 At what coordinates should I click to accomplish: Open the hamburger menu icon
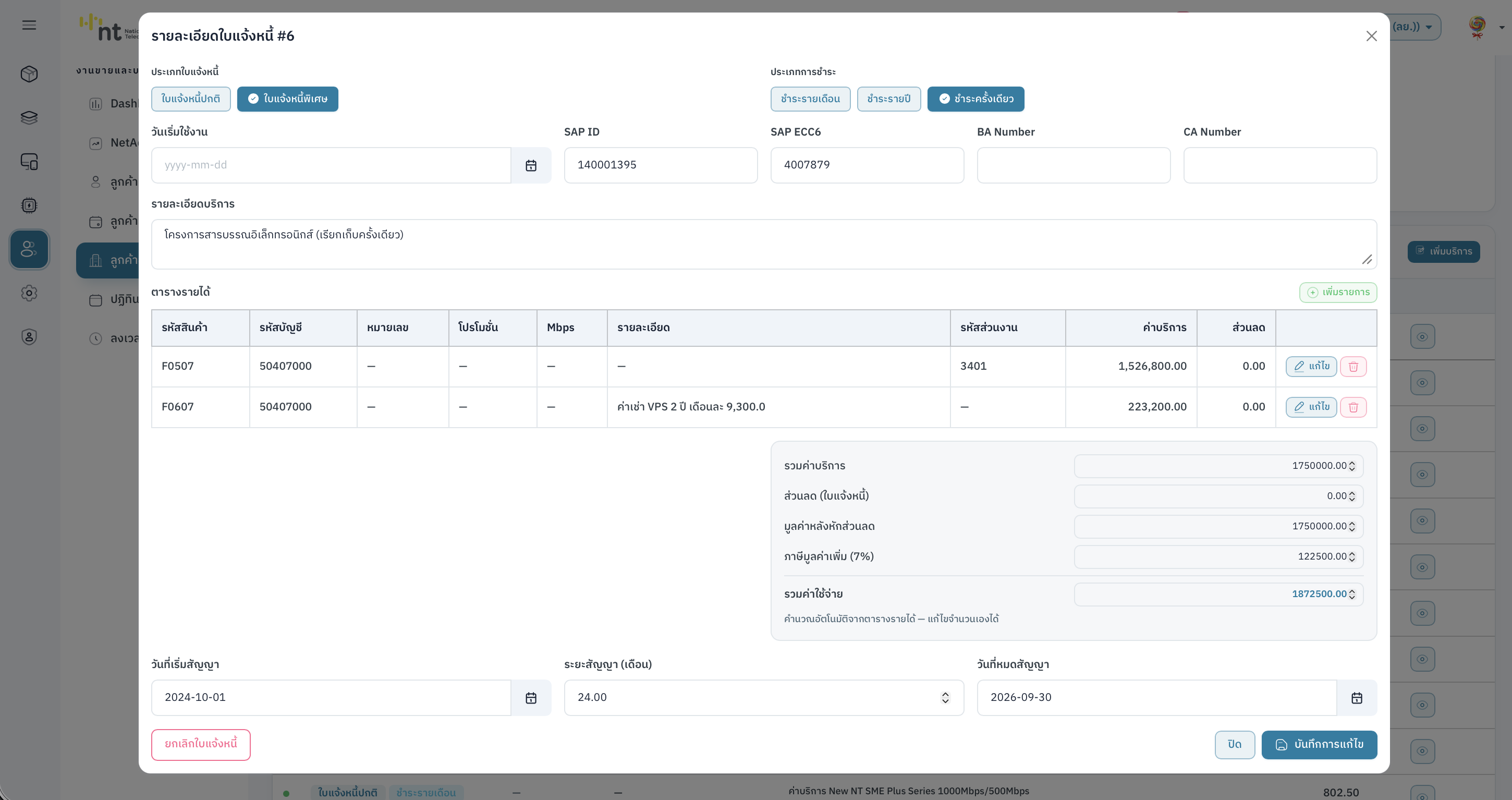click(29, 25)
